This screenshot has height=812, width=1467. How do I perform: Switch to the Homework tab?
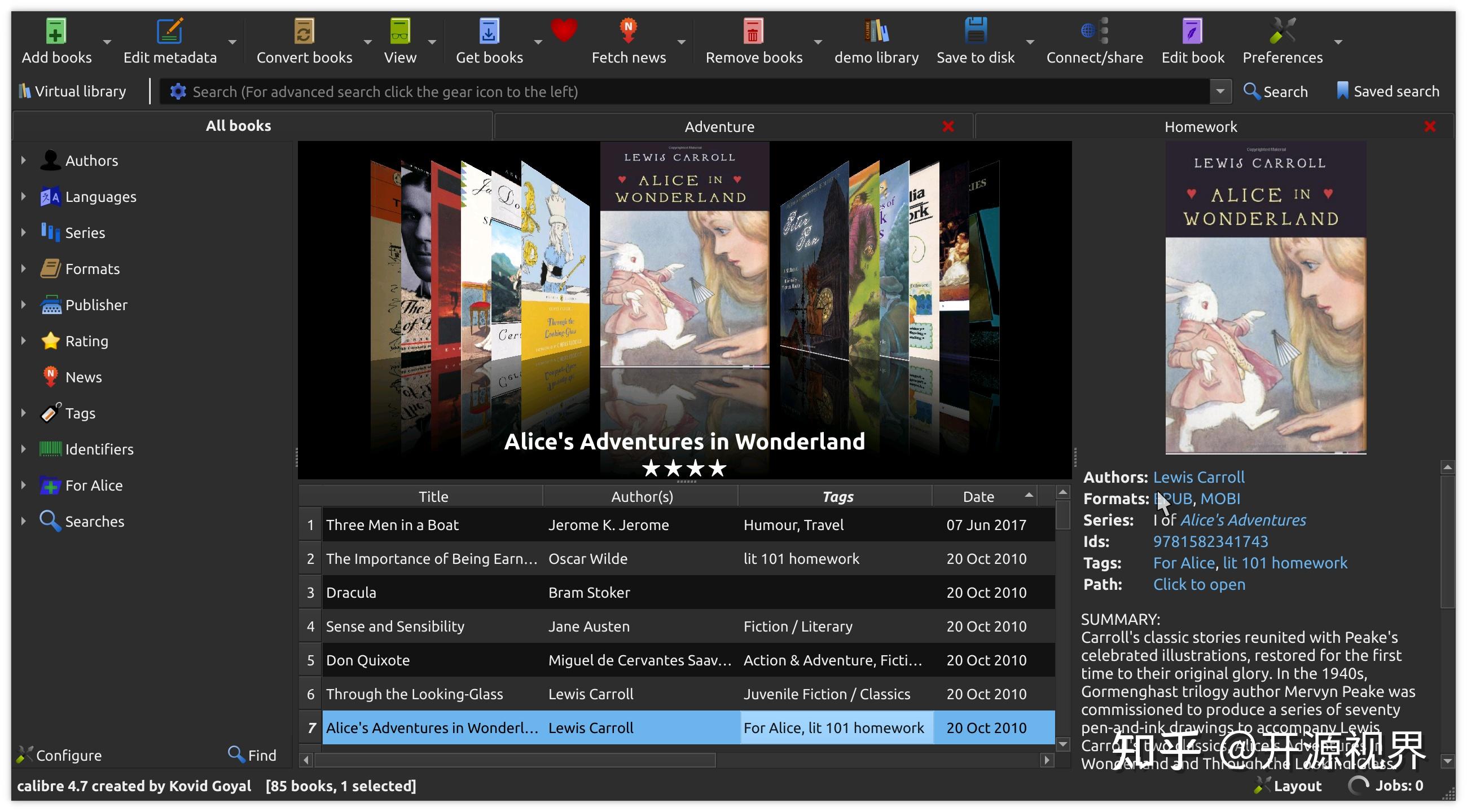1201,126
